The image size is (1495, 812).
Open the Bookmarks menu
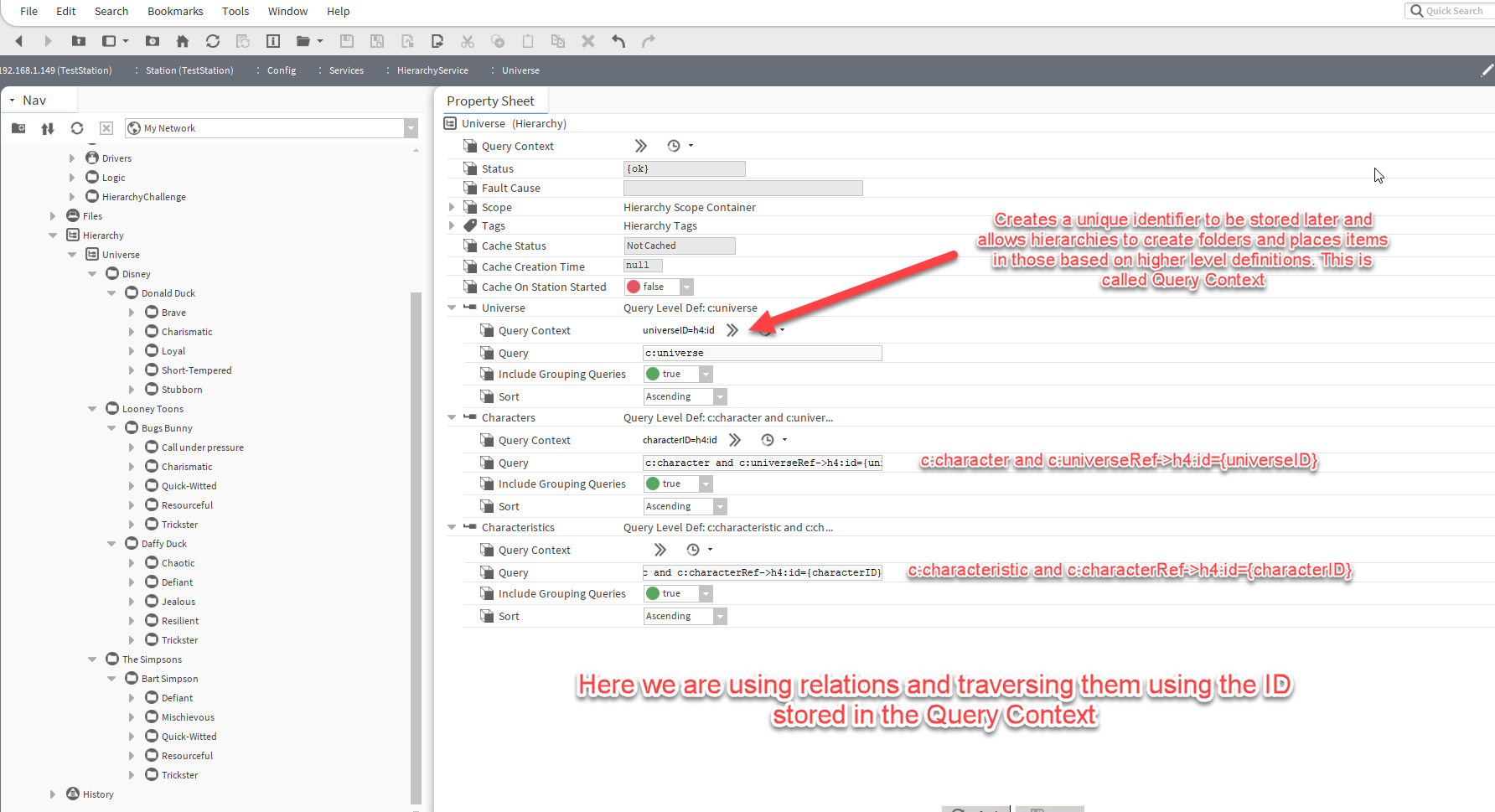click(x=175, y=11)
